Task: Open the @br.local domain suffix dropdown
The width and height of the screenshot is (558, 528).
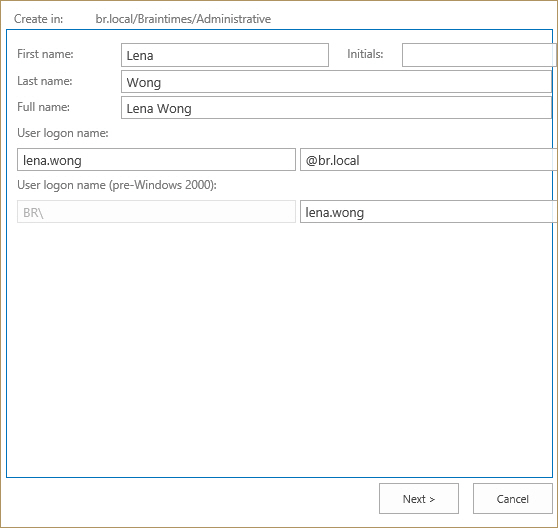Action: click(428, 160)
